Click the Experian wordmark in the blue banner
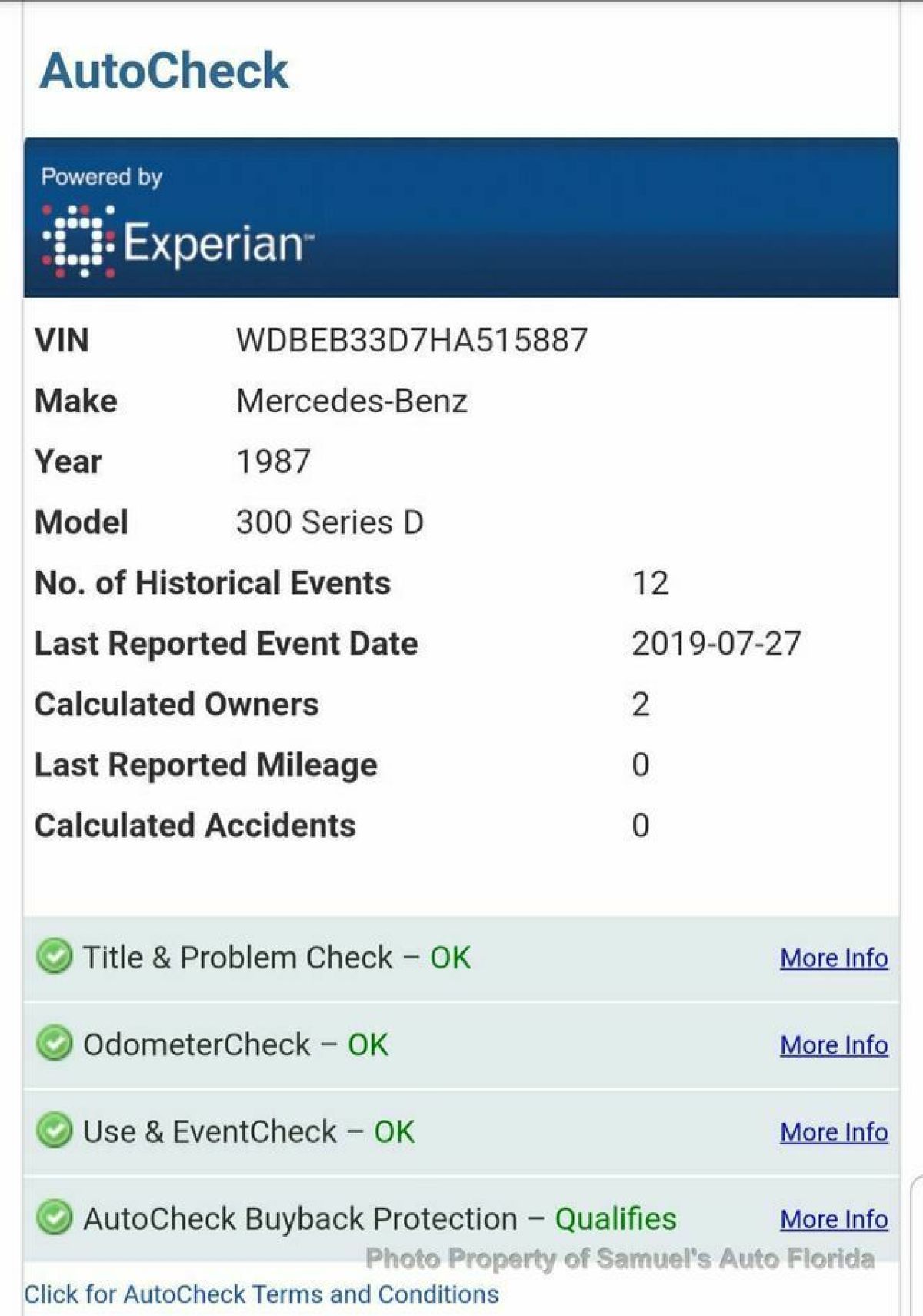Screen dimensions: 923x1316 215,243
